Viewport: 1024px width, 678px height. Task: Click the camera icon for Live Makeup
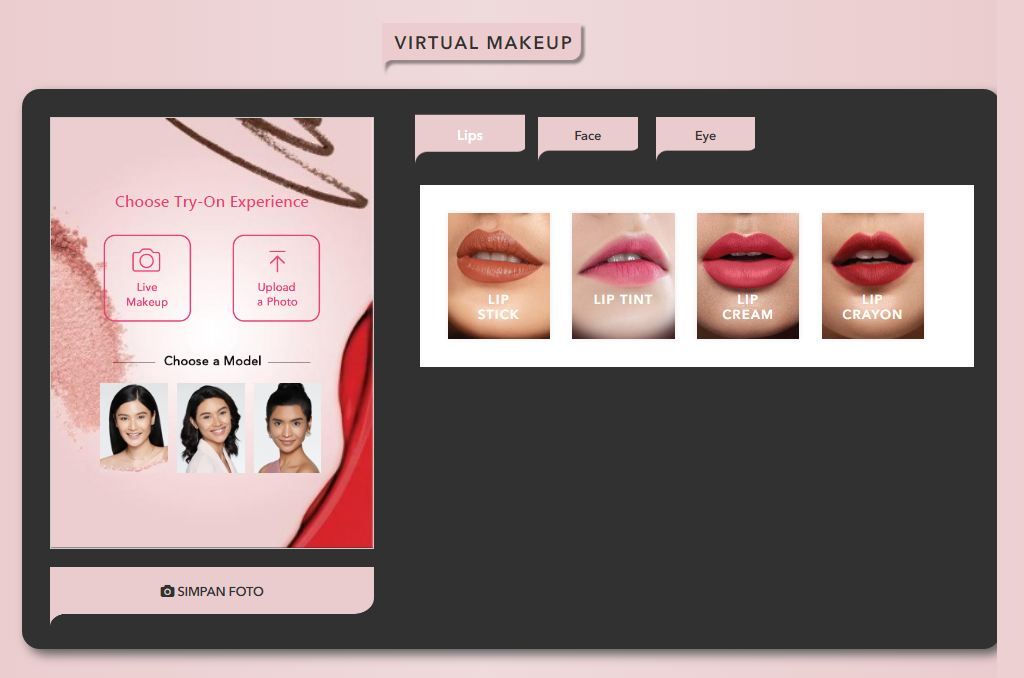(x=146, y=261)
